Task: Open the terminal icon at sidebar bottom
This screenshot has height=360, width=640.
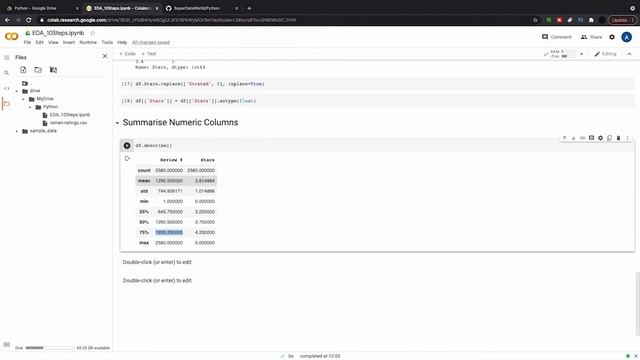Action: 7,345
